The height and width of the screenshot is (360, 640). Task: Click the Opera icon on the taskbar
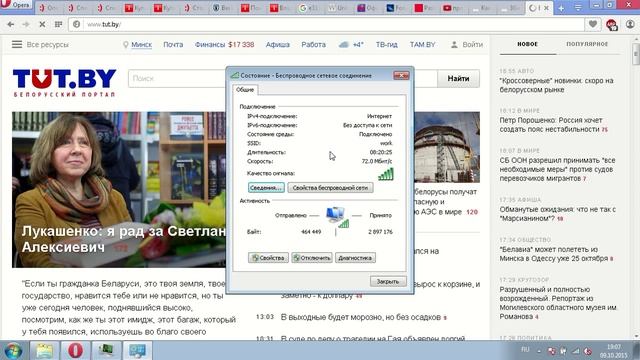[75, 351]
